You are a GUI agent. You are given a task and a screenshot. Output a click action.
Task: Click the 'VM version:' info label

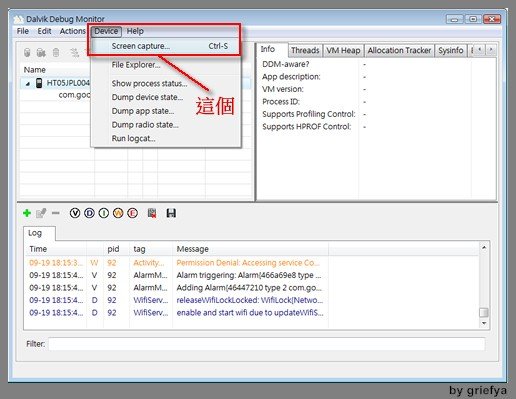tap(283, 89)
